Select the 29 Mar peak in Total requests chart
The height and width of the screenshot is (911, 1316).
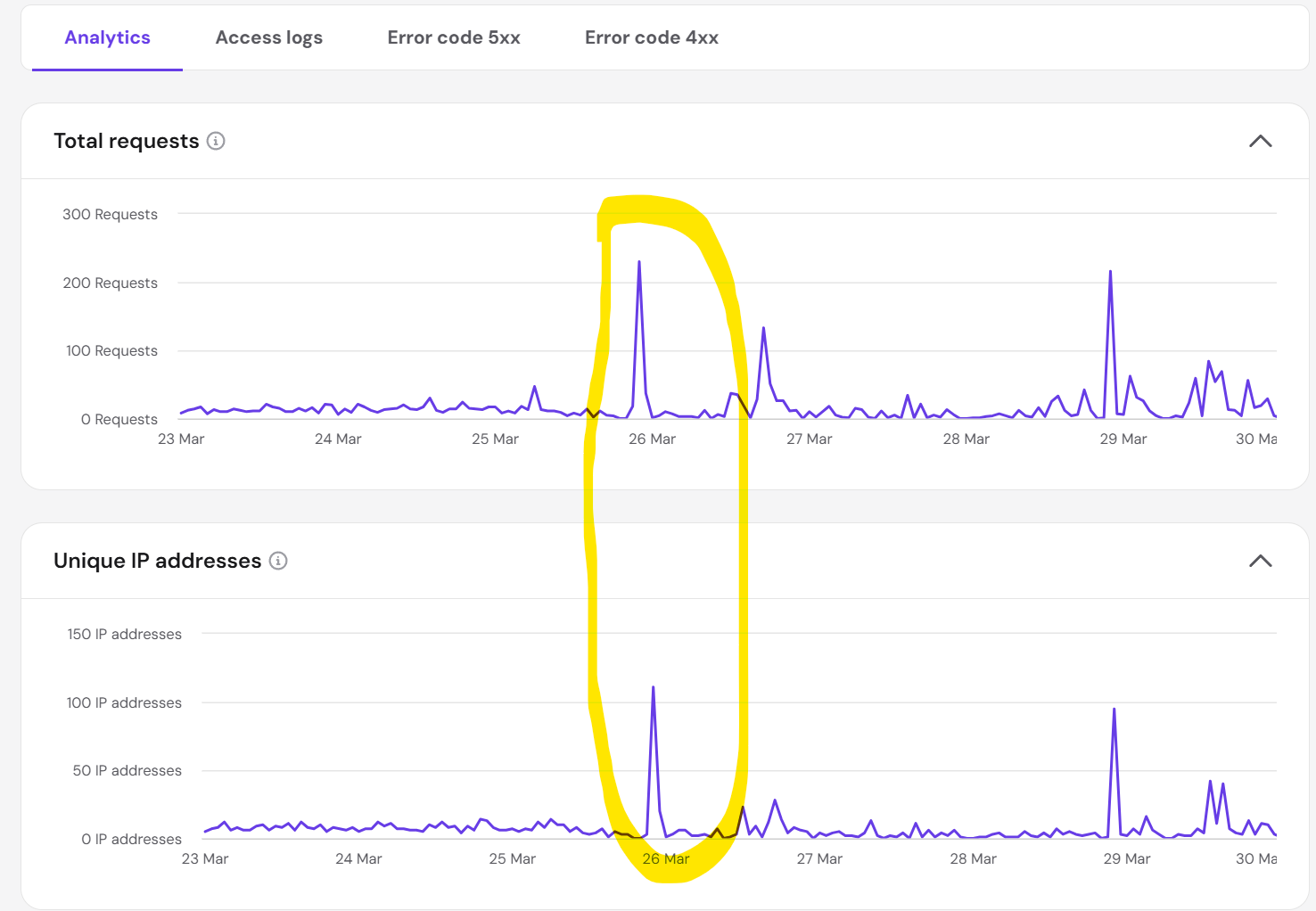1110,272
